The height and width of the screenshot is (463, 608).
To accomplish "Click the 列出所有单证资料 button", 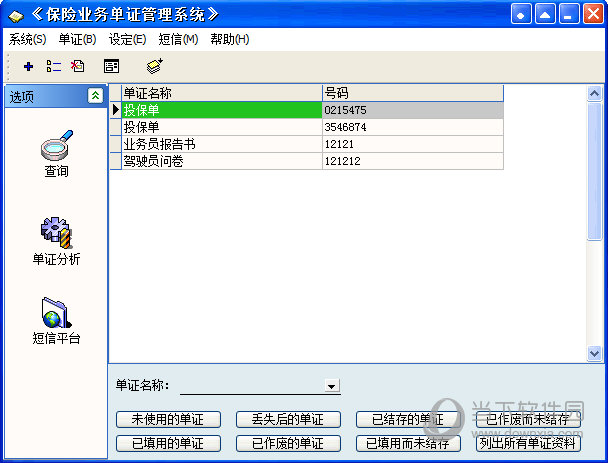I will click(x=528, y=443).
